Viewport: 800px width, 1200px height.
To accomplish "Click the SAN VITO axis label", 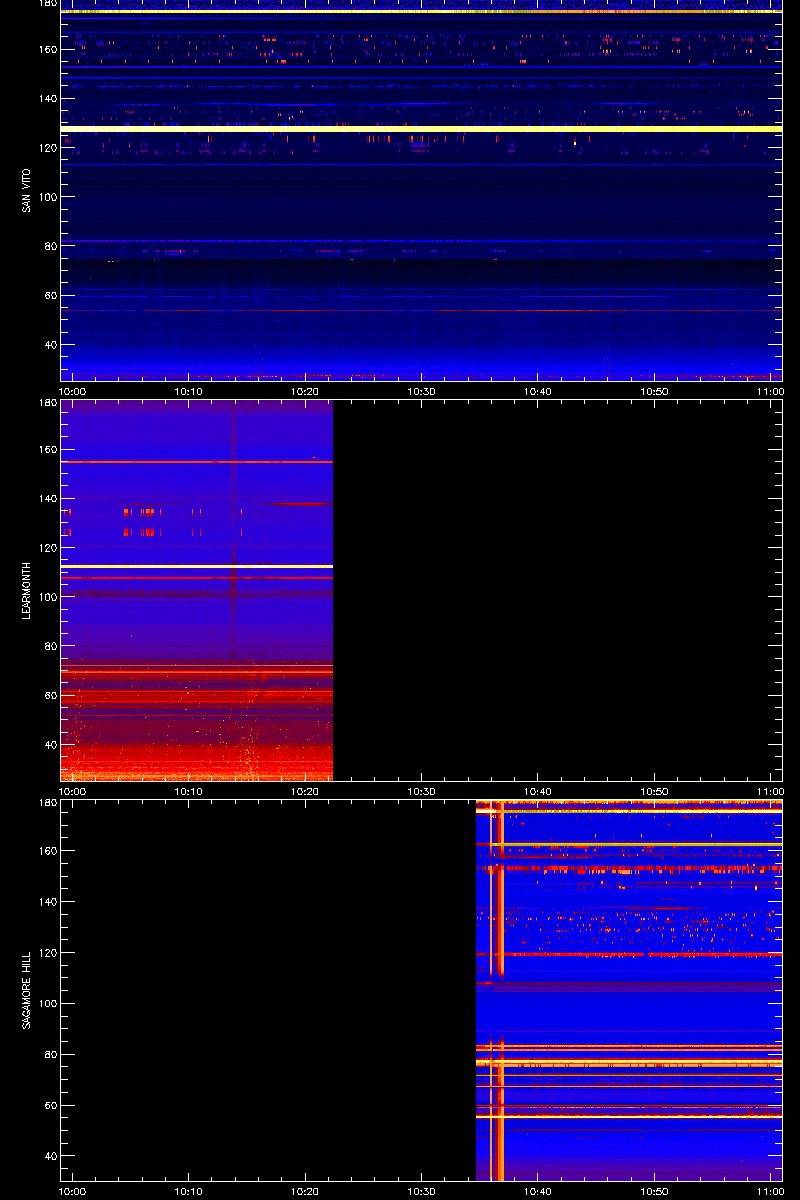I will pos(26,190).
